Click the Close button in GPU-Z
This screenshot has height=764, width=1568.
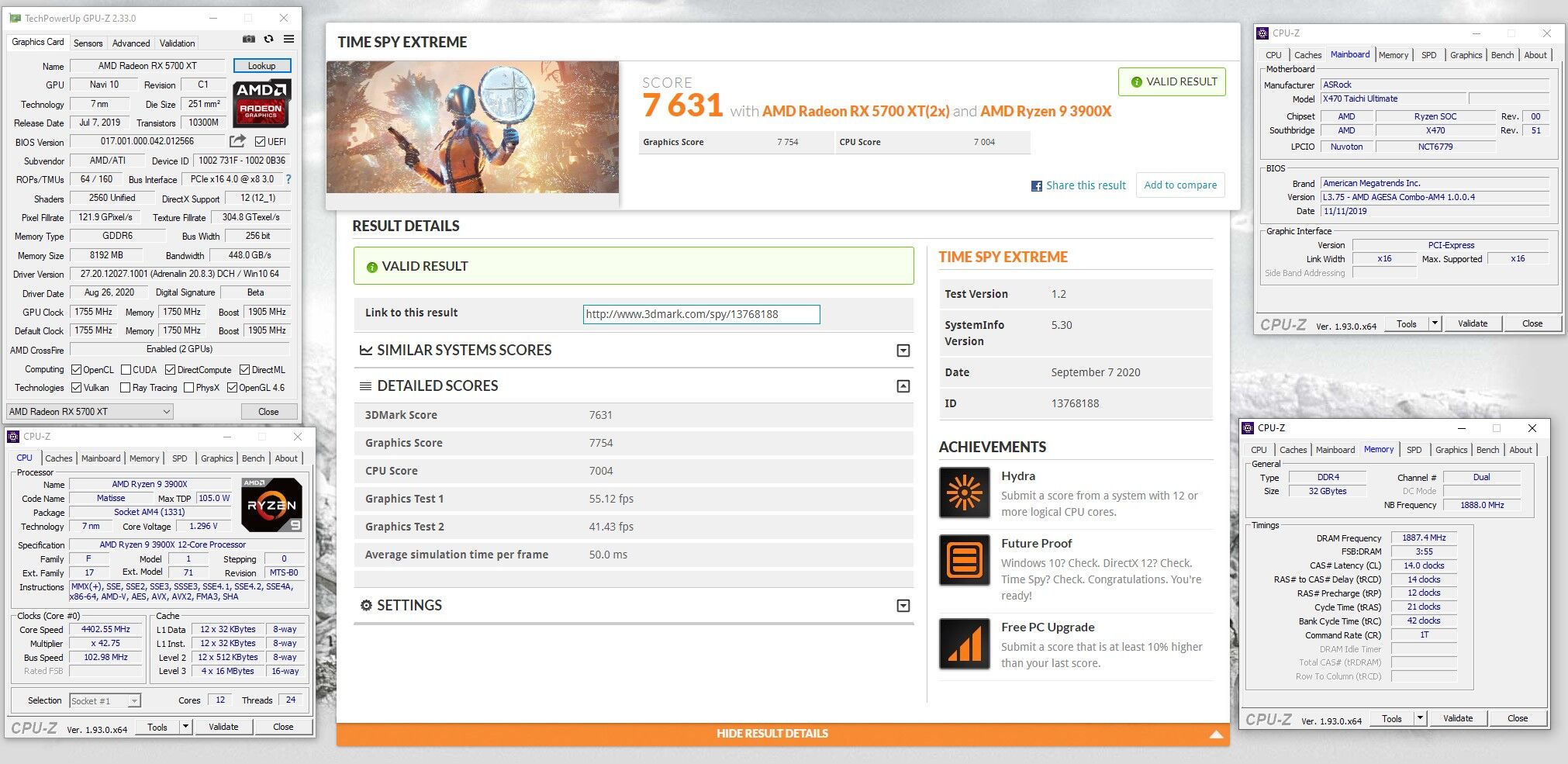pyautogui.click(x=268, y=412)
